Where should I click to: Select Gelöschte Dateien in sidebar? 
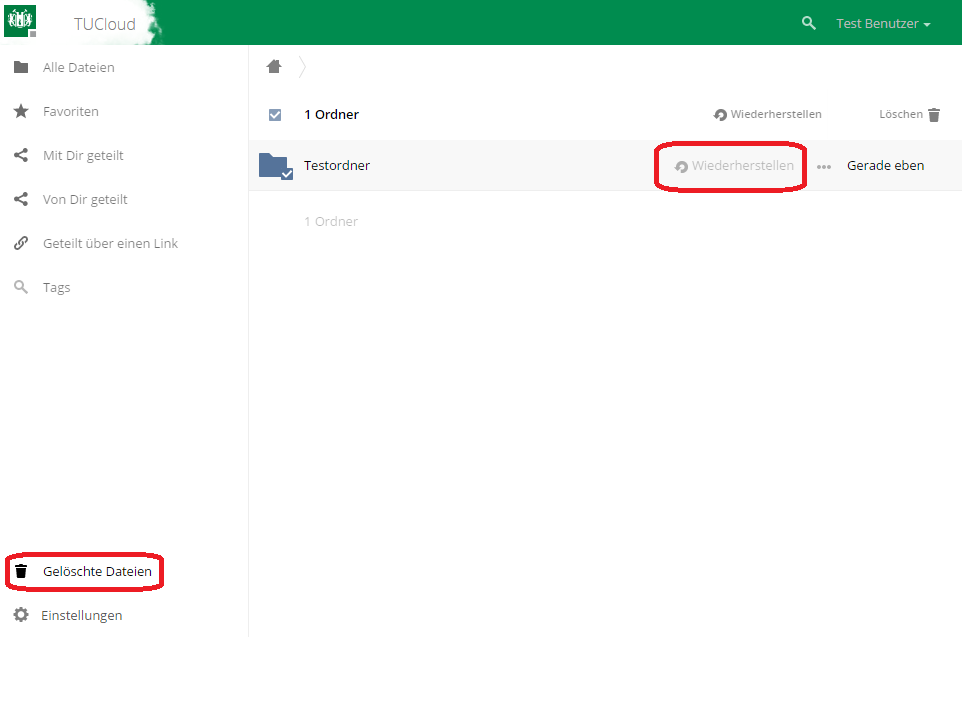point(97,572)
